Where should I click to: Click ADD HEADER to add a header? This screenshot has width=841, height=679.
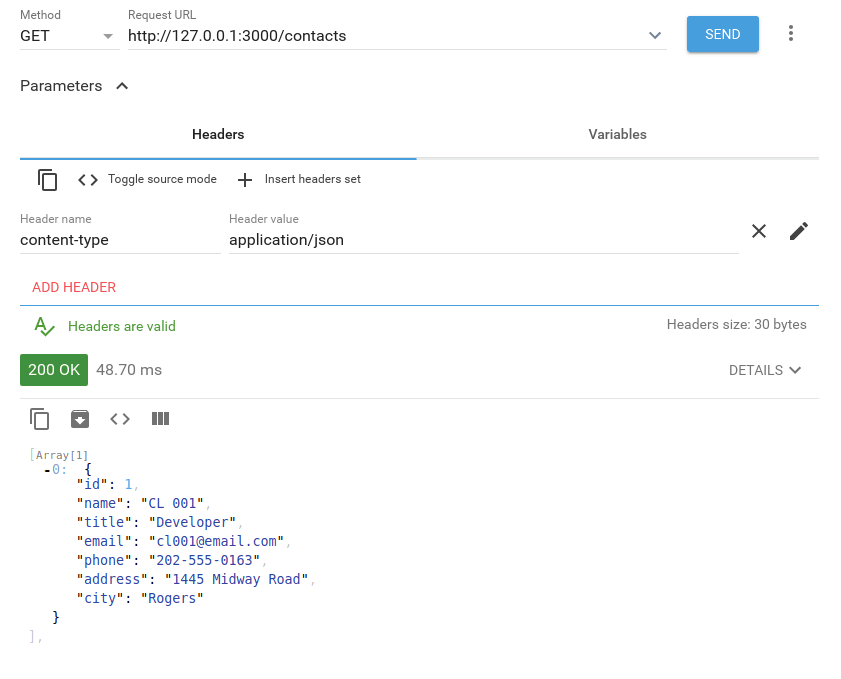(x=73, y=286)
